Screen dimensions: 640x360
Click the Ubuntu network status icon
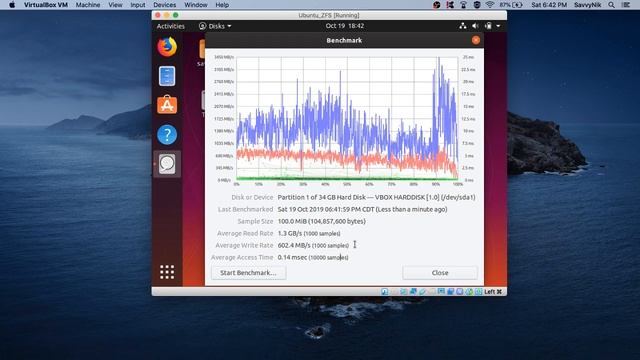tap(462, 26)
